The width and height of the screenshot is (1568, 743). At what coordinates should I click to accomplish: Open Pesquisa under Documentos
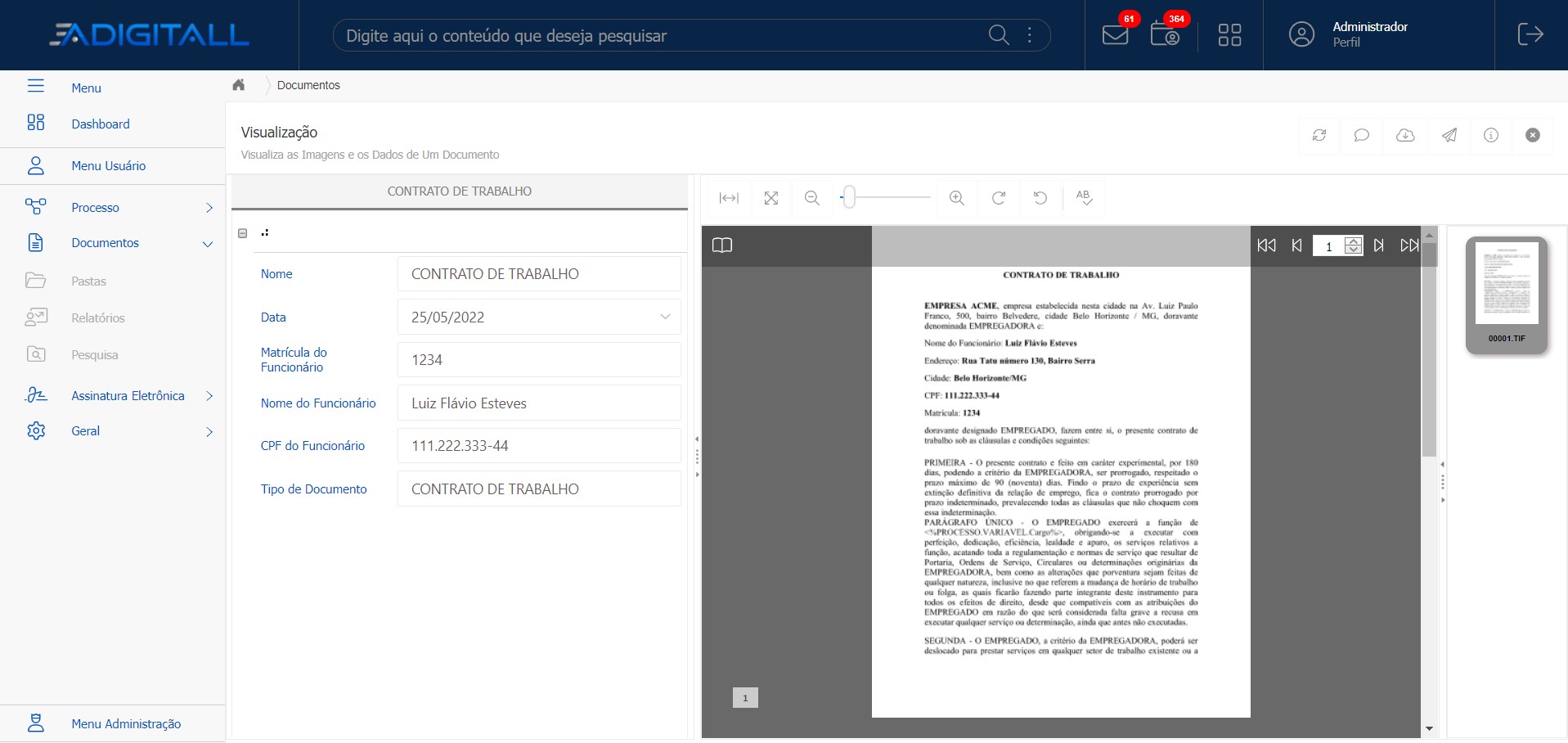pos(95,355)
